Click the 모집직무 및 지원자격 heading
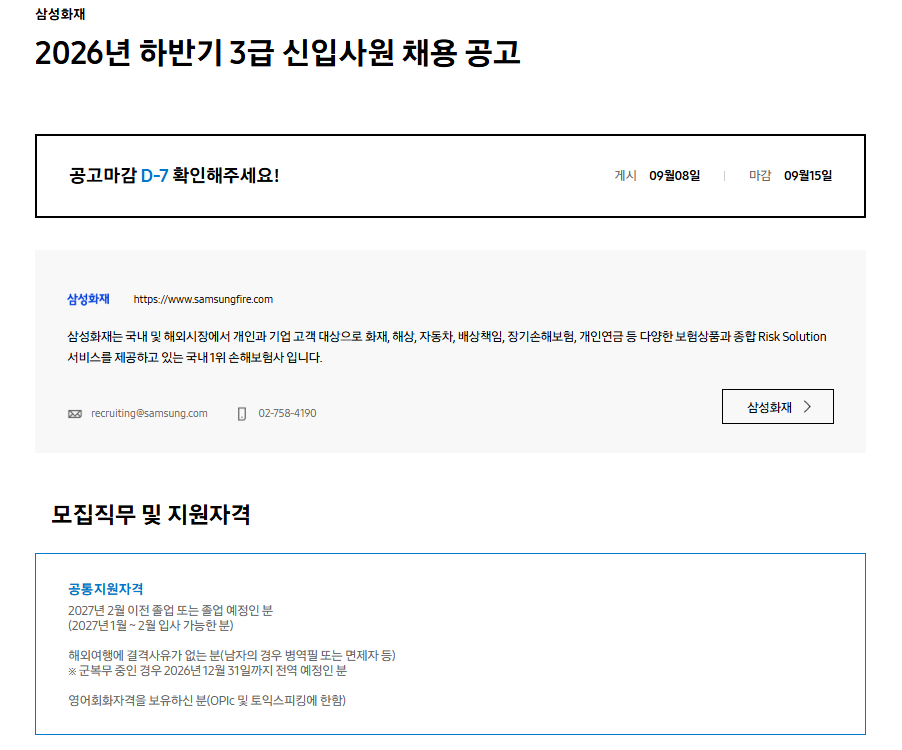 [151, 514]
